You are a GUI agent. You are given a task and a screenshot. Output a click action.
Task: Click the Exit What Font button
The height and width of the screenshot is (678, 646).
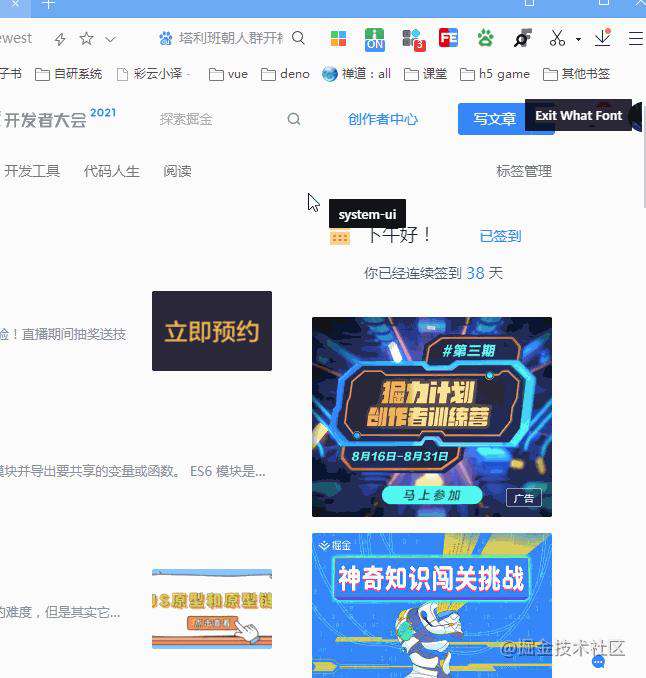(x=578, y=115)
